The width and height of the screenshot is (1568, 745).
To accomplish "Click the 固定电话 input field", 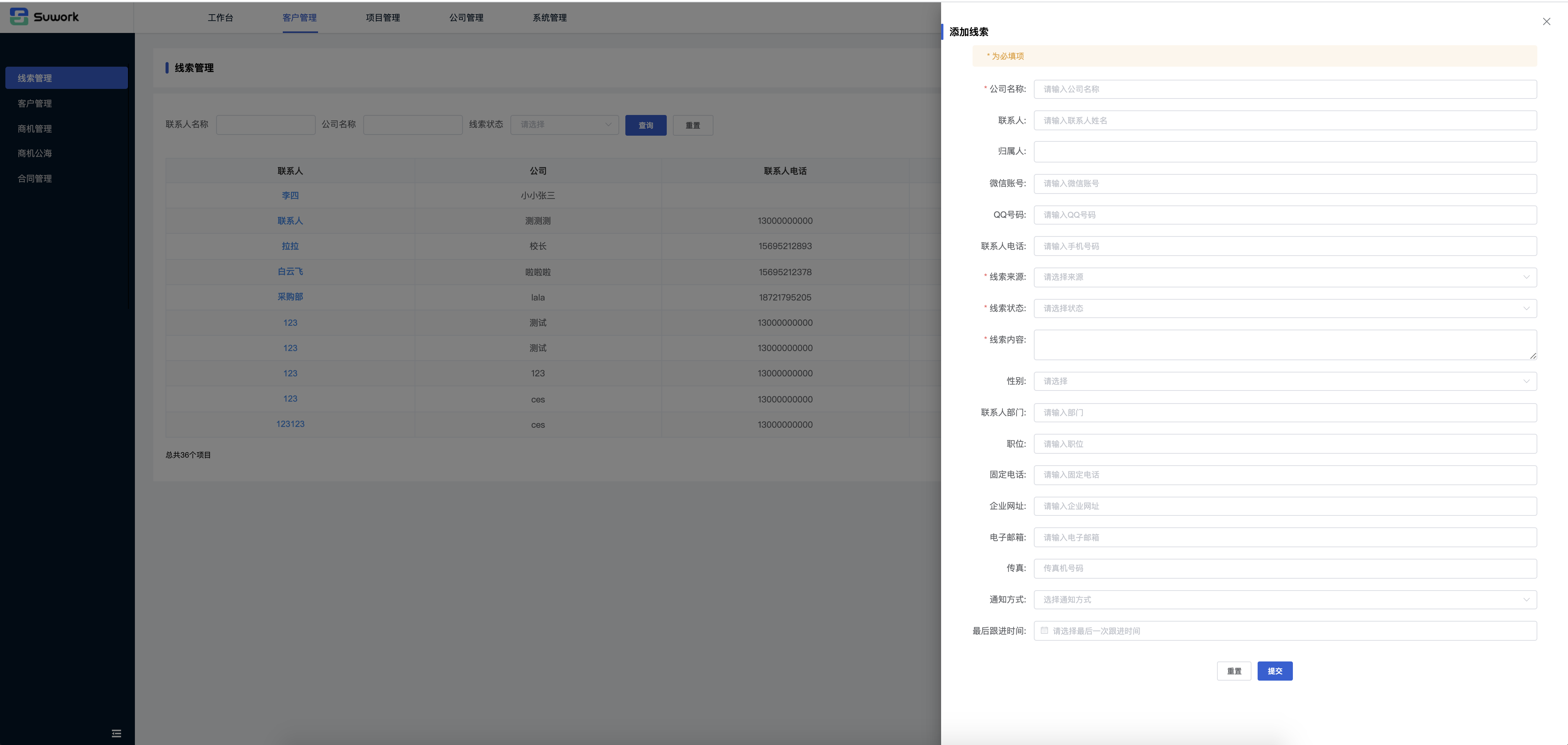I will (1285, 475).
